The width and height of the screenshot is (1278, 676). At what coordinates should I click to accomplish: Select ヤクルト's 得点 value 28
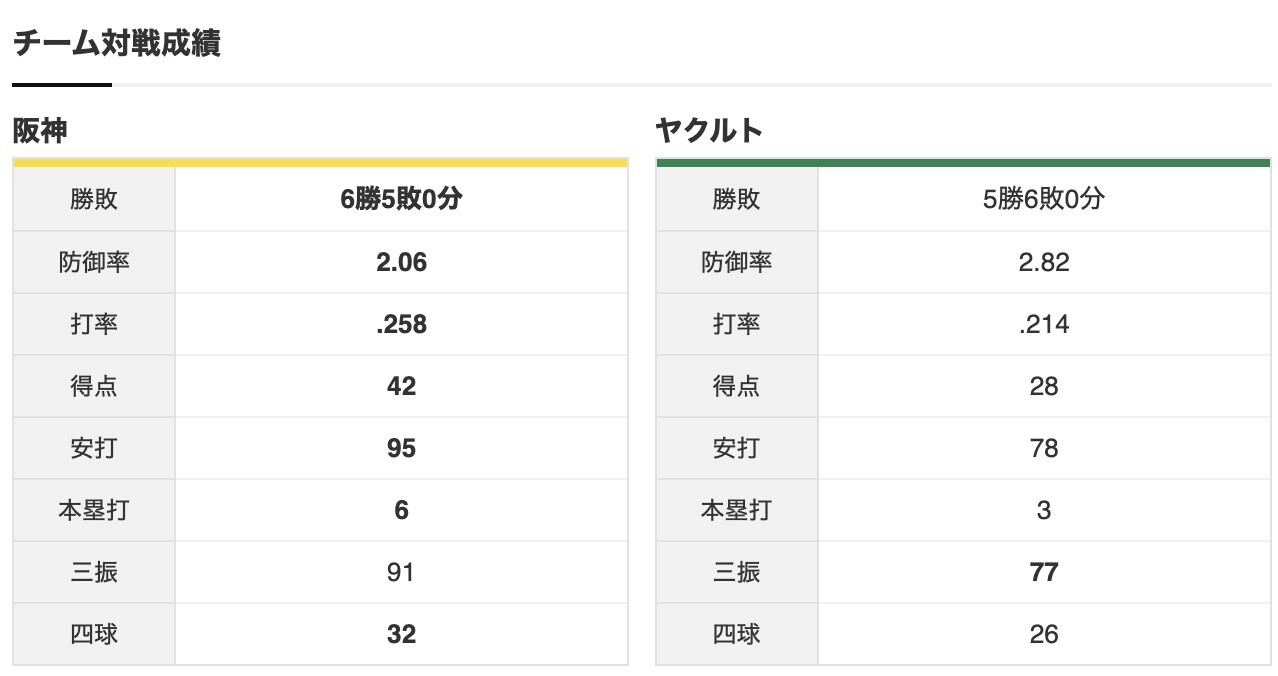click(x=1043, y=386)
